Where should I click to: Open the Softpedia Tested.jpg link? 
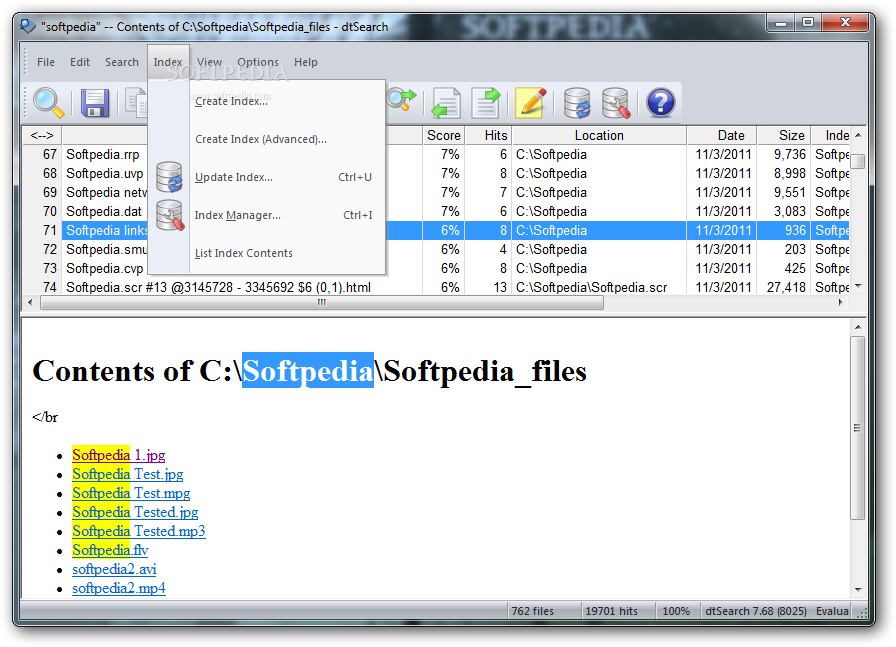(135, 512)
